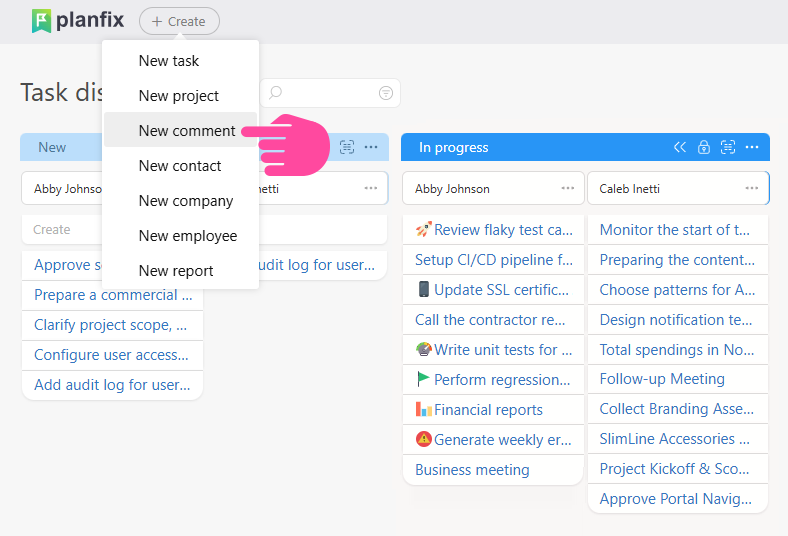Click the magnifier icon in search field
The image size is (788, 536).
(276, 93)
